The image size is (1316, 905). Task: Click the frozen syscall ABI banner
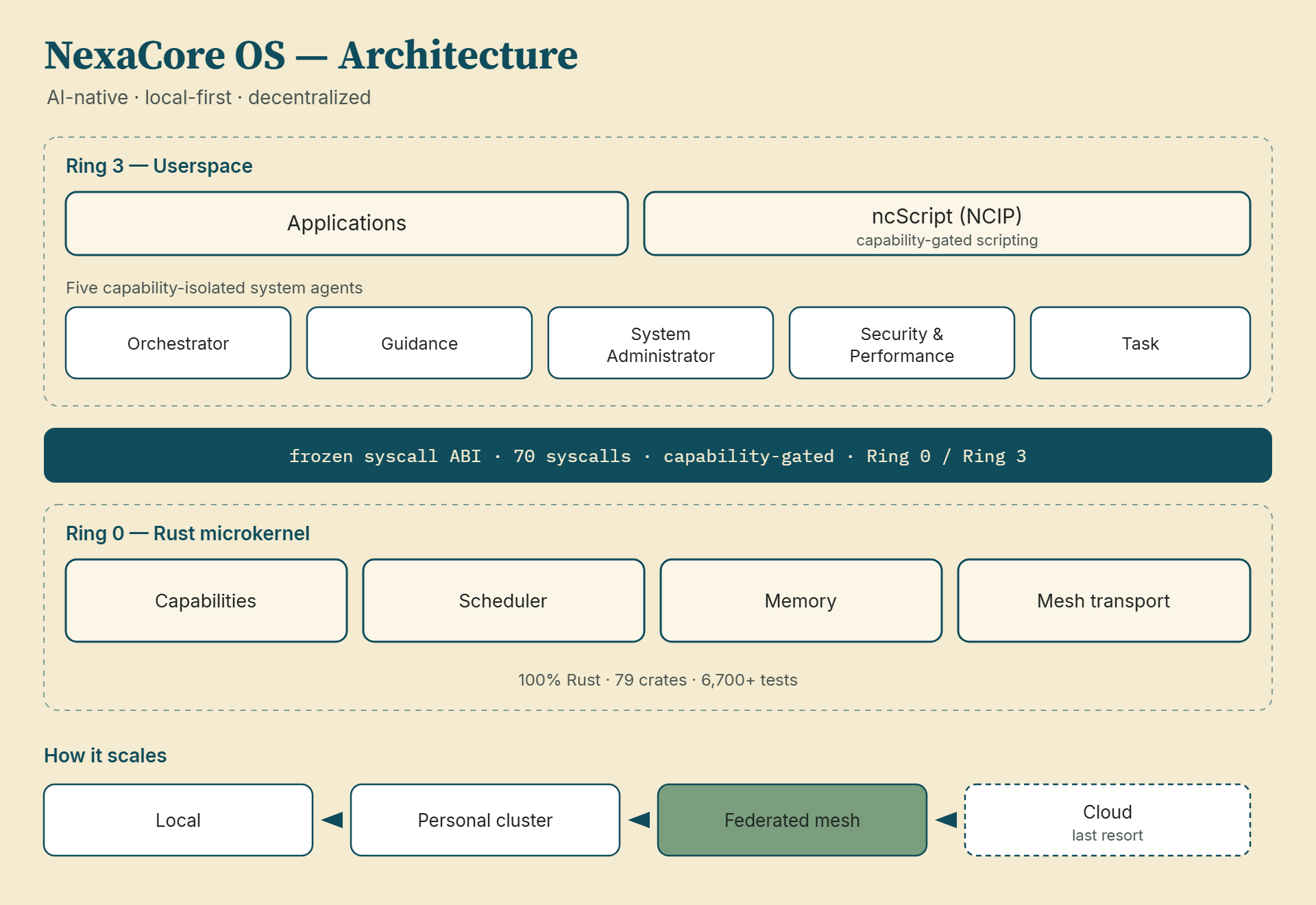coord(658,455)
